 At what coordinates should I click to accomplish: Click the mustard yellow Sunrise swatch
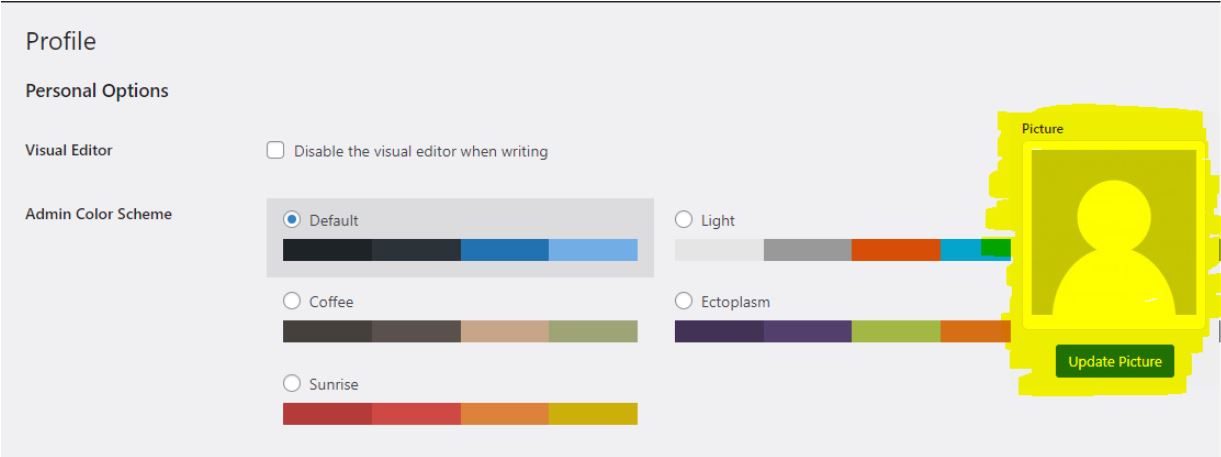(x=593, y=414)
